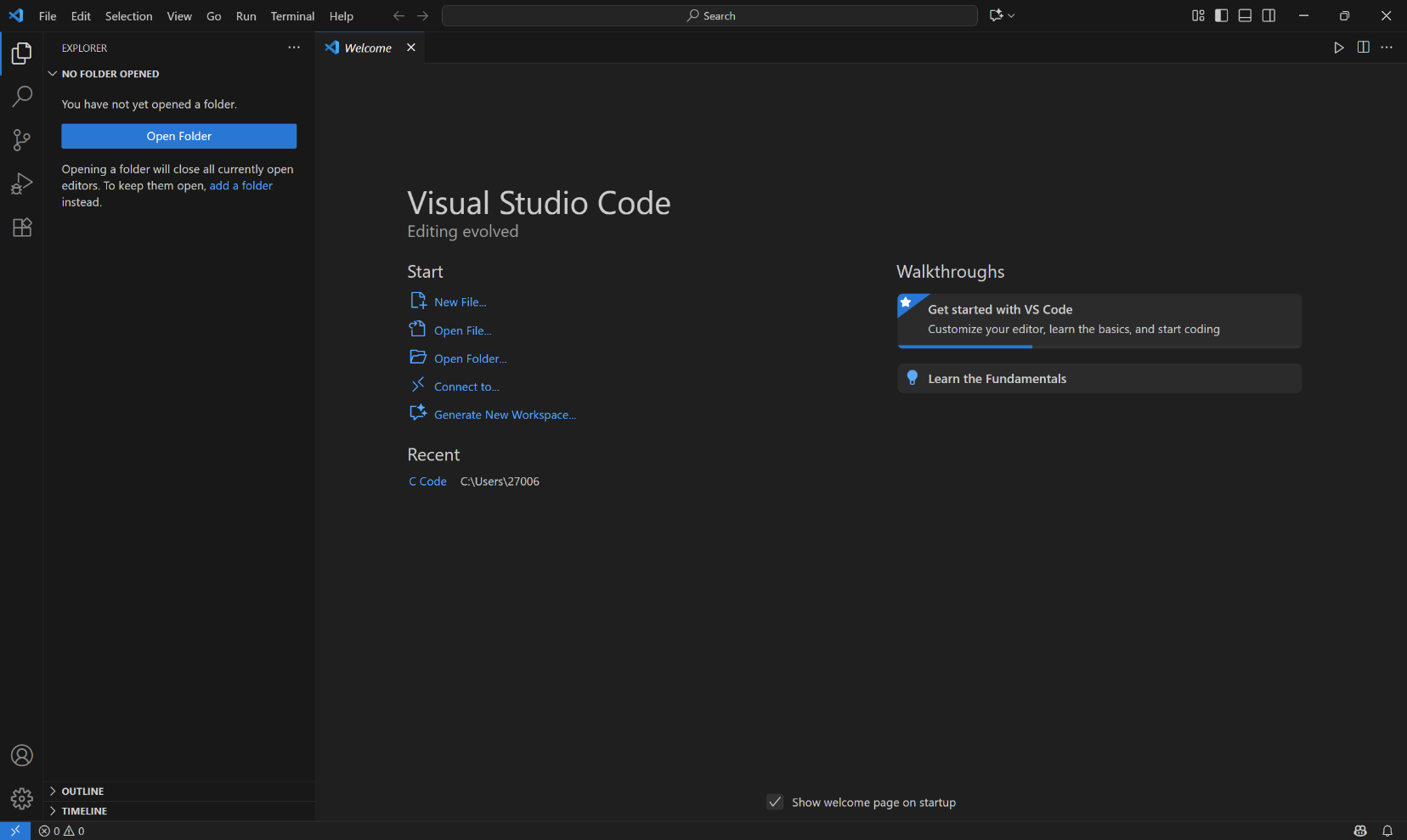The image size is (1407, 840).
Task: Split the editor to the right
Action: pos(1363,48)
